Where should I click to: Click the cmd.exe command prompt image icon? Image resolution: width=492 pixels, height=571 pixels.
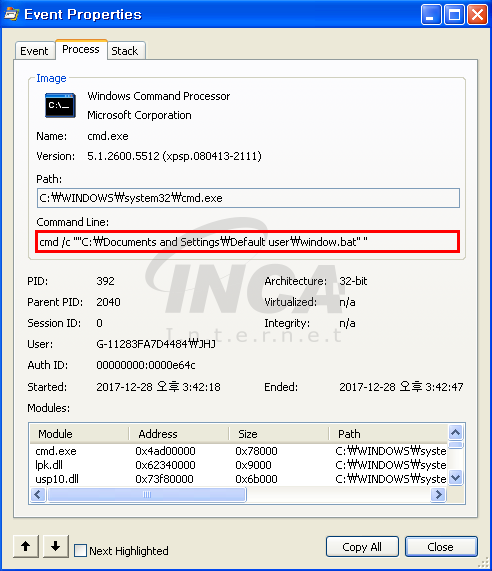(x=60, y=106)
